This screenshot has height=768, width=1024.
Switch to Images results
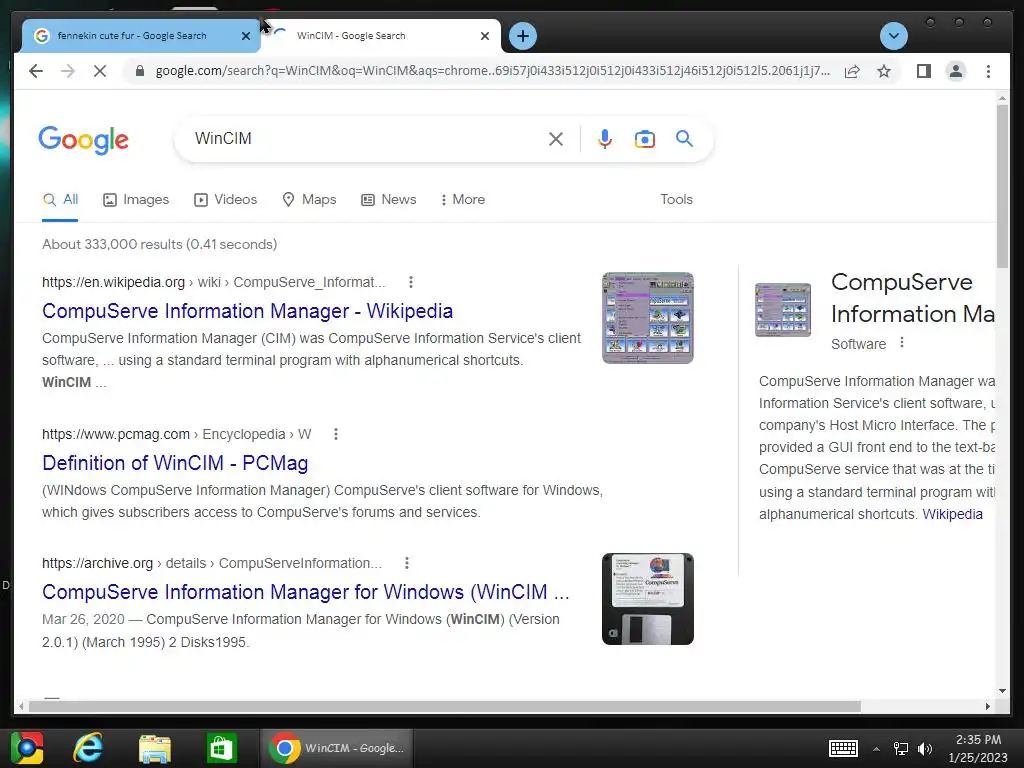coord(136,200)
